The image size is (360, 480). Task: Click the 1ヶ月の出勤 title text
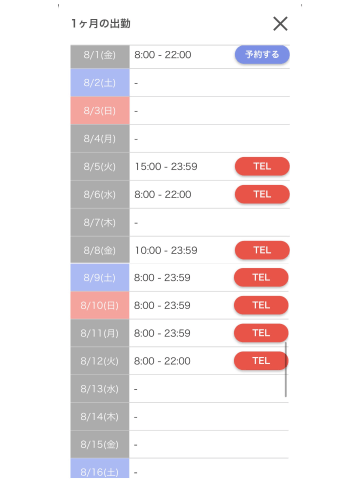101,24
